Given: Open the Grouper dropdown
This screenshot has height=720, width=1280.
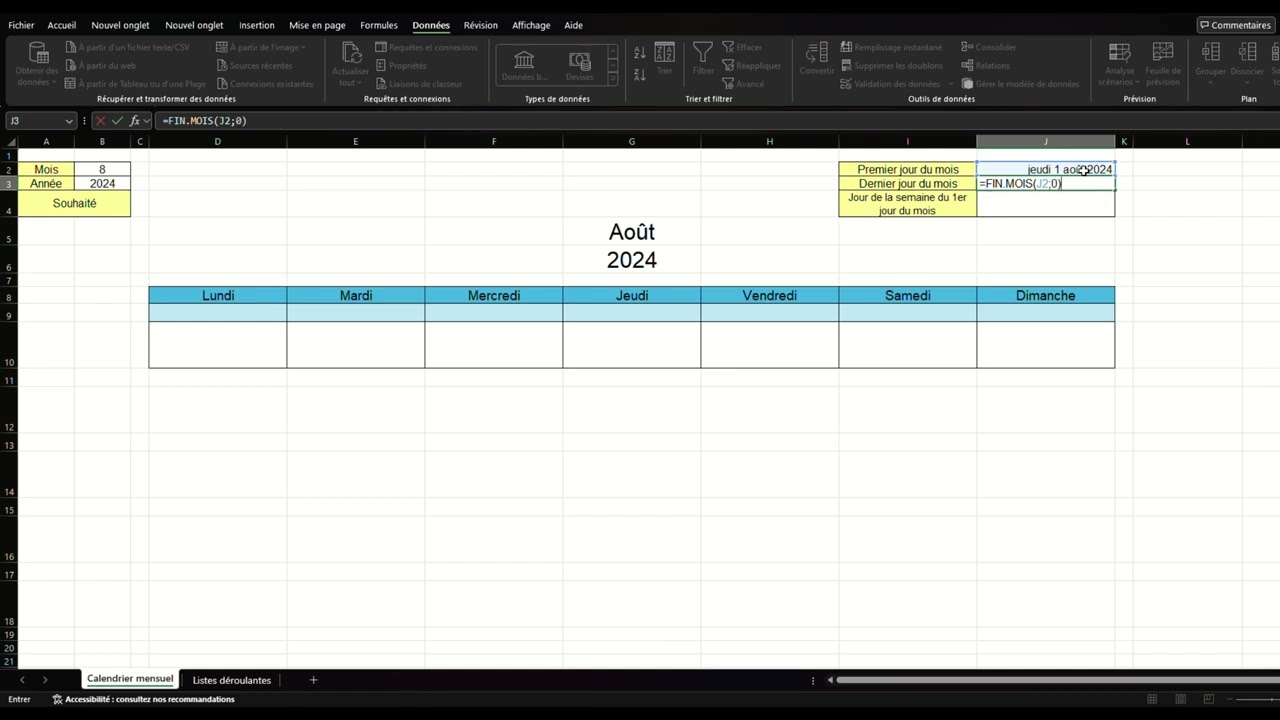Looking at the screenshot, I should click(1210, 64).
